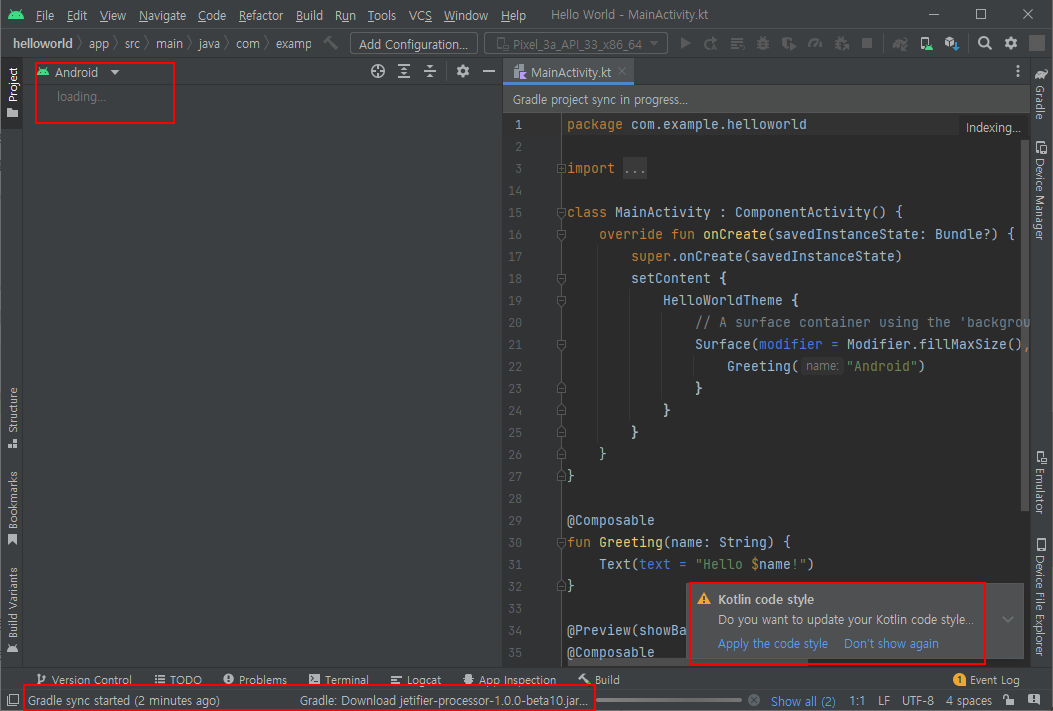
Task: Open the Navigate menu
Action: (x=162, y=15)
